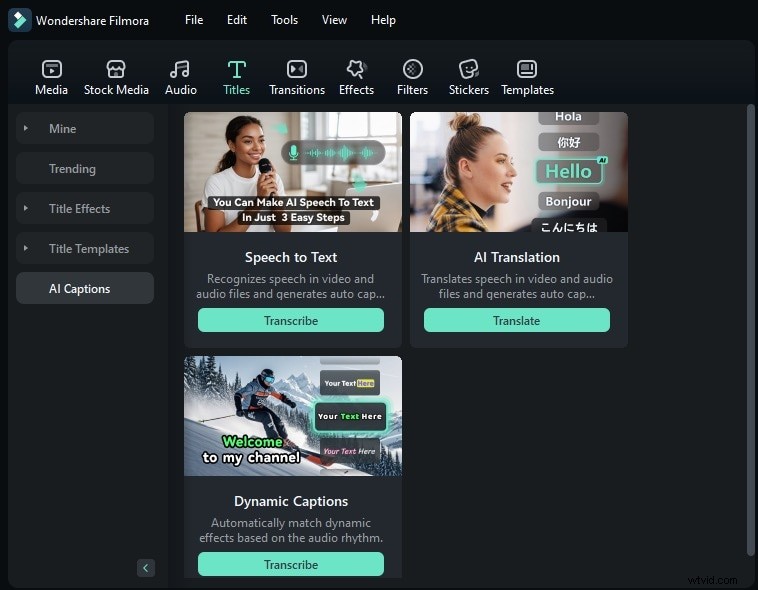This screenshot has height=590, width=758.
Task: Select the Filters icon
Action: [x=412, y=69]
